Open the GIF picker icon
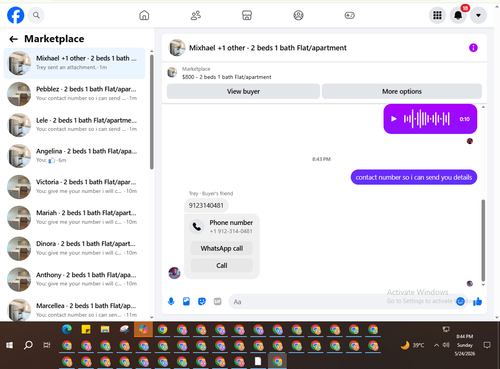The height and width of the screenshot is (369, 500). click(x=217, y=302)
